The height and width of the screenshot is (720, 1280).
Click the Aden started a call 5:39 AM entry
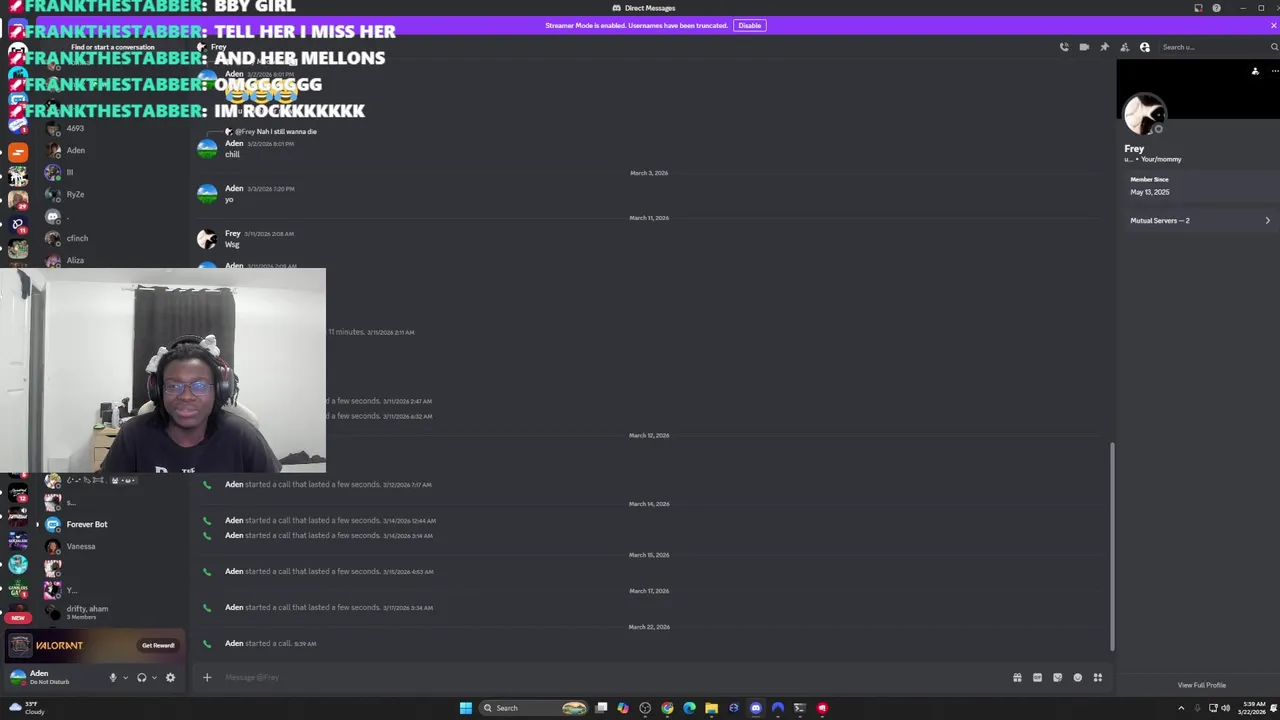pyautogui.click(x=270, y=643)
